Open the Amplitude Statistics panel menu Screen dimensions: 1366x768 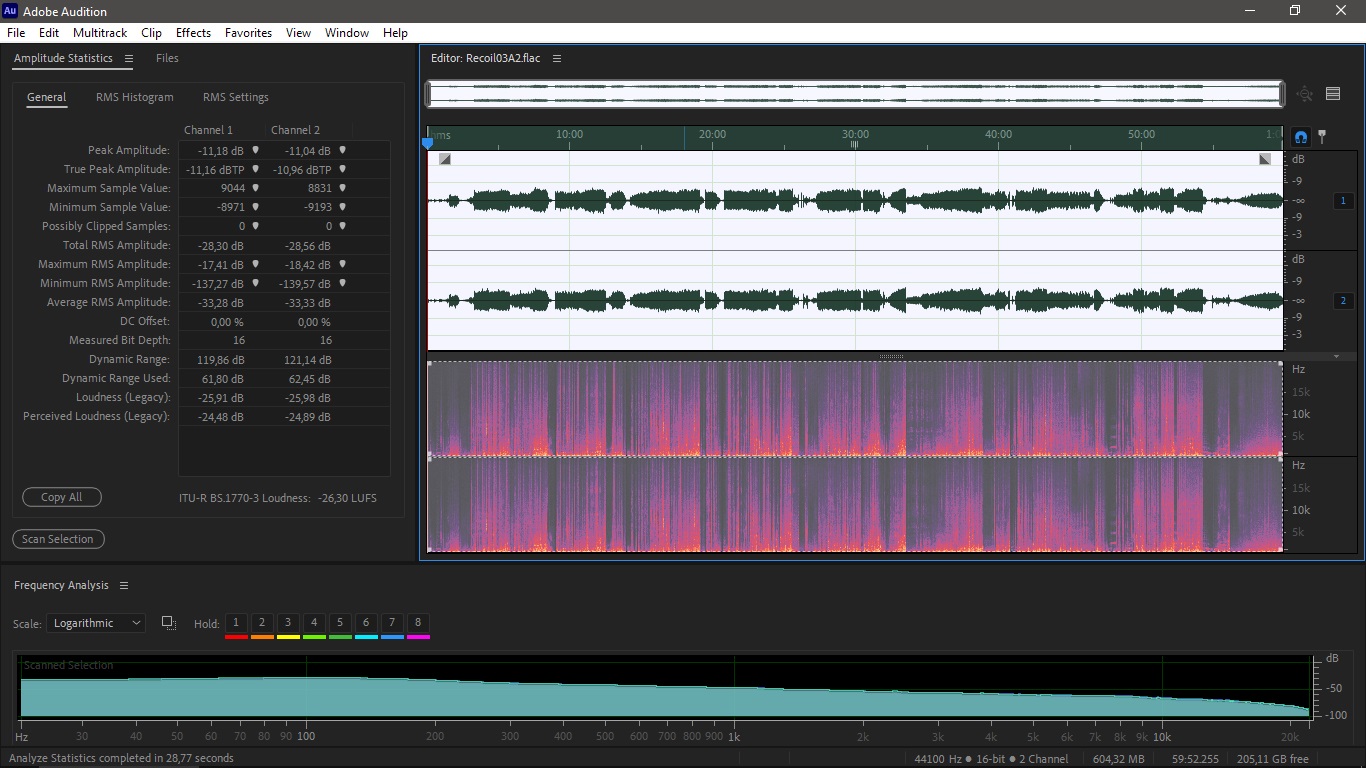coord(128,59)
